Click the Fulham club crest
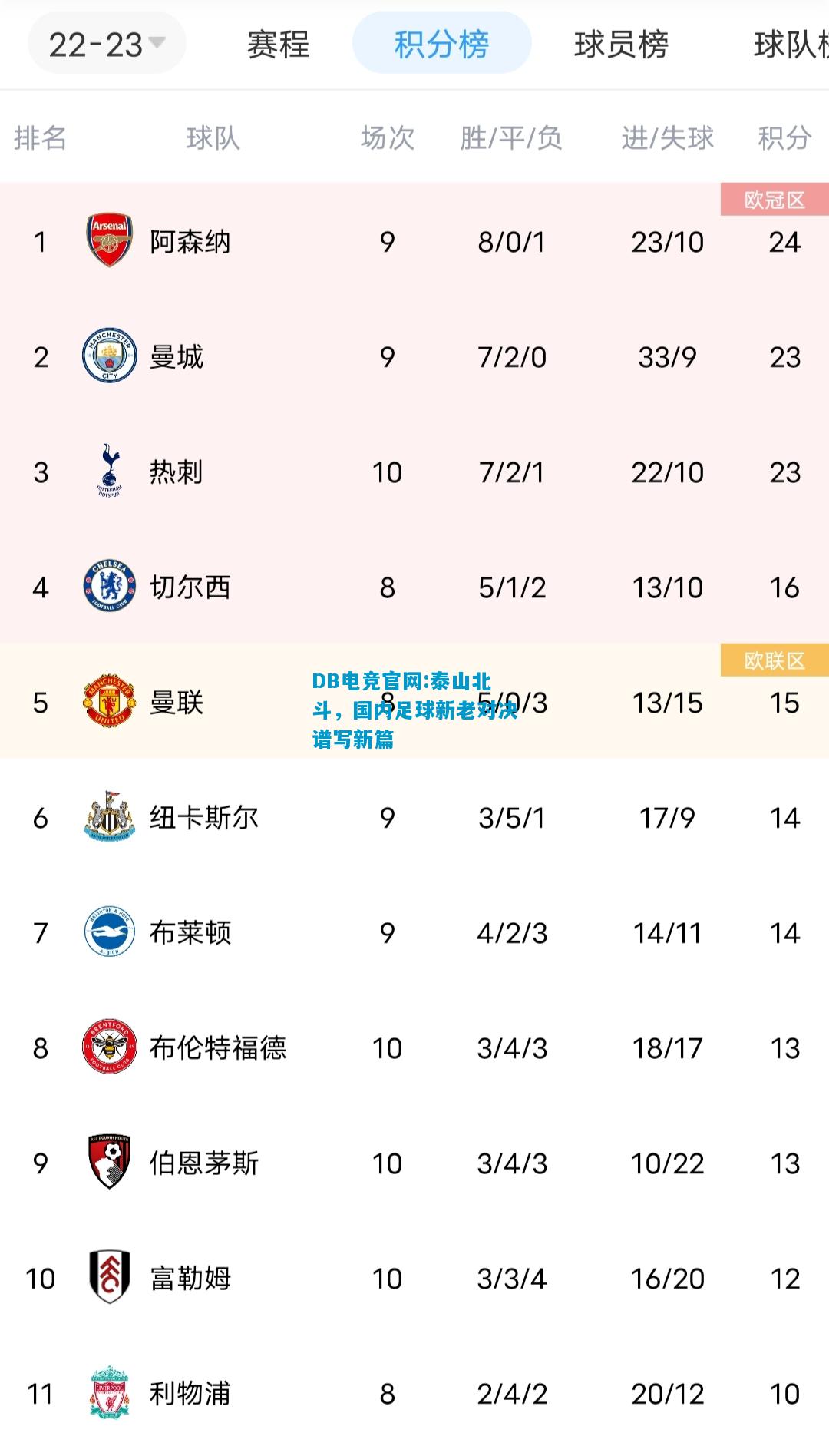The width and height of the screenshot is (829, 1456). (x=109, y=1278)
